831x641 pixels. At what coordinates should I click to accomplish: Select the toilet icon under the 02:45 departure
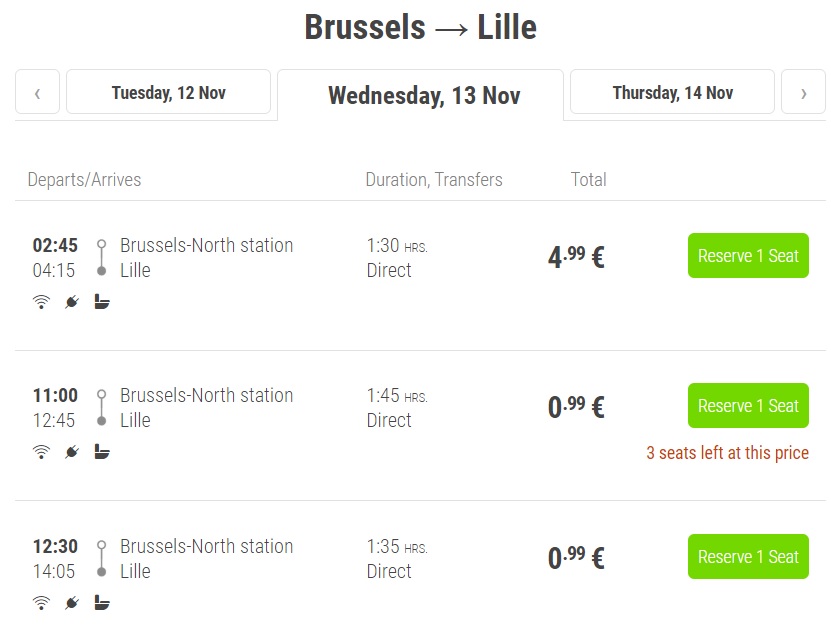coord(101,301)
